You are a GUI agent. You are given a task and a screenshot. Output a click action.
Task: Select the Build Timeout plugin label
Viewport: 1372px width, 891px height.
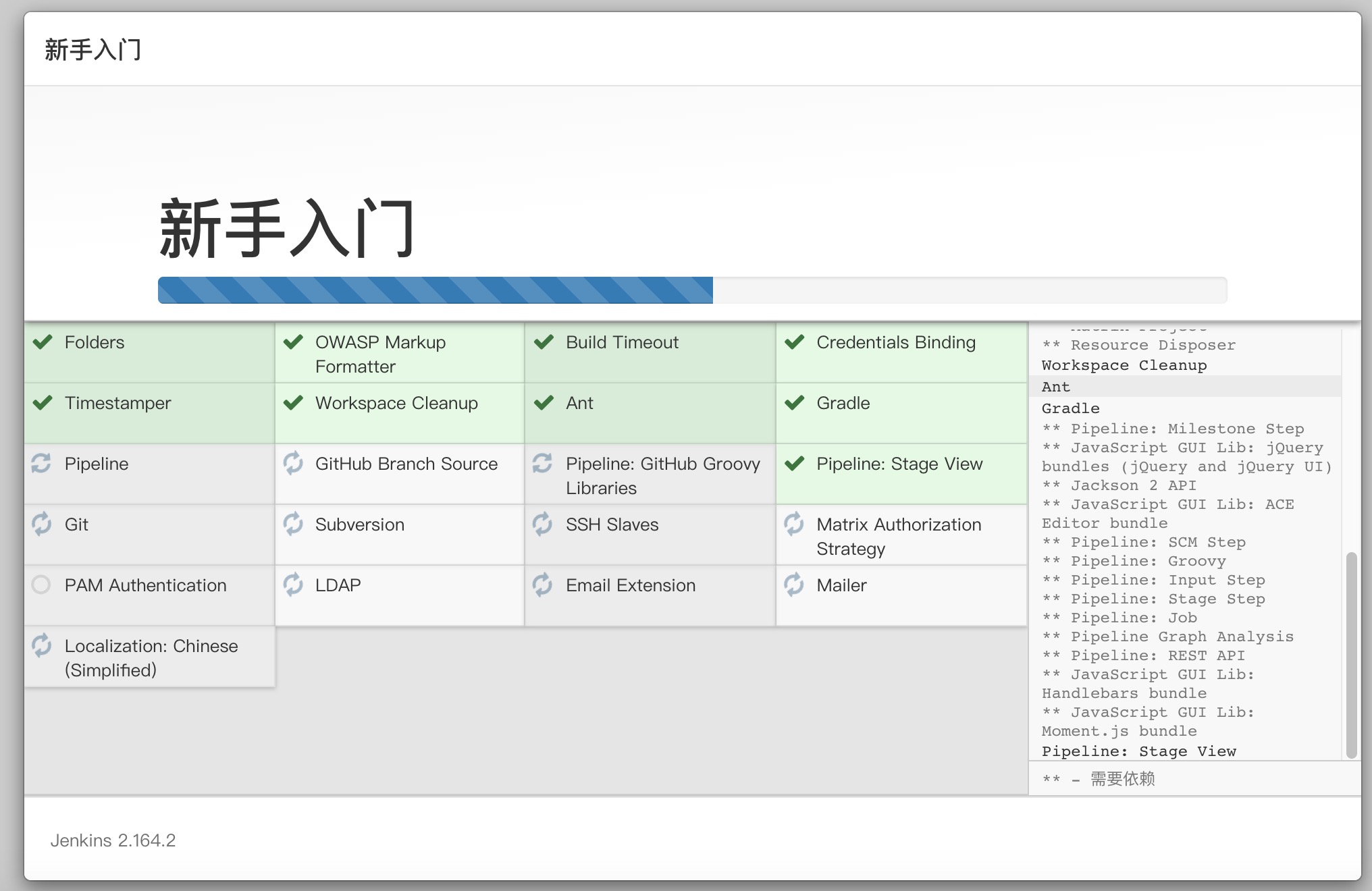pyautogui.click(x=622, y=342)
